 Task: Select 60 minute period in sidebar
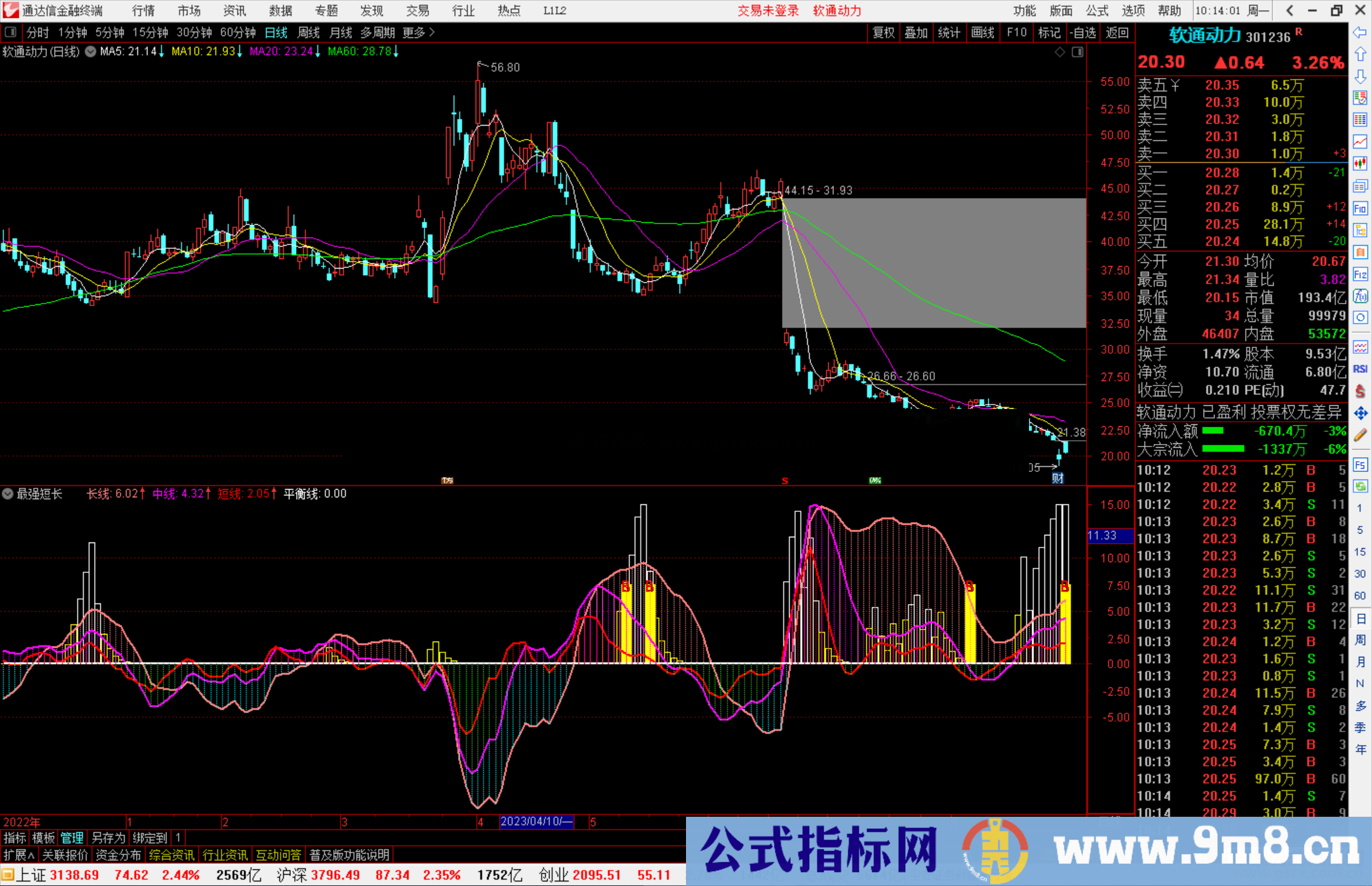tap(1360, 596)
